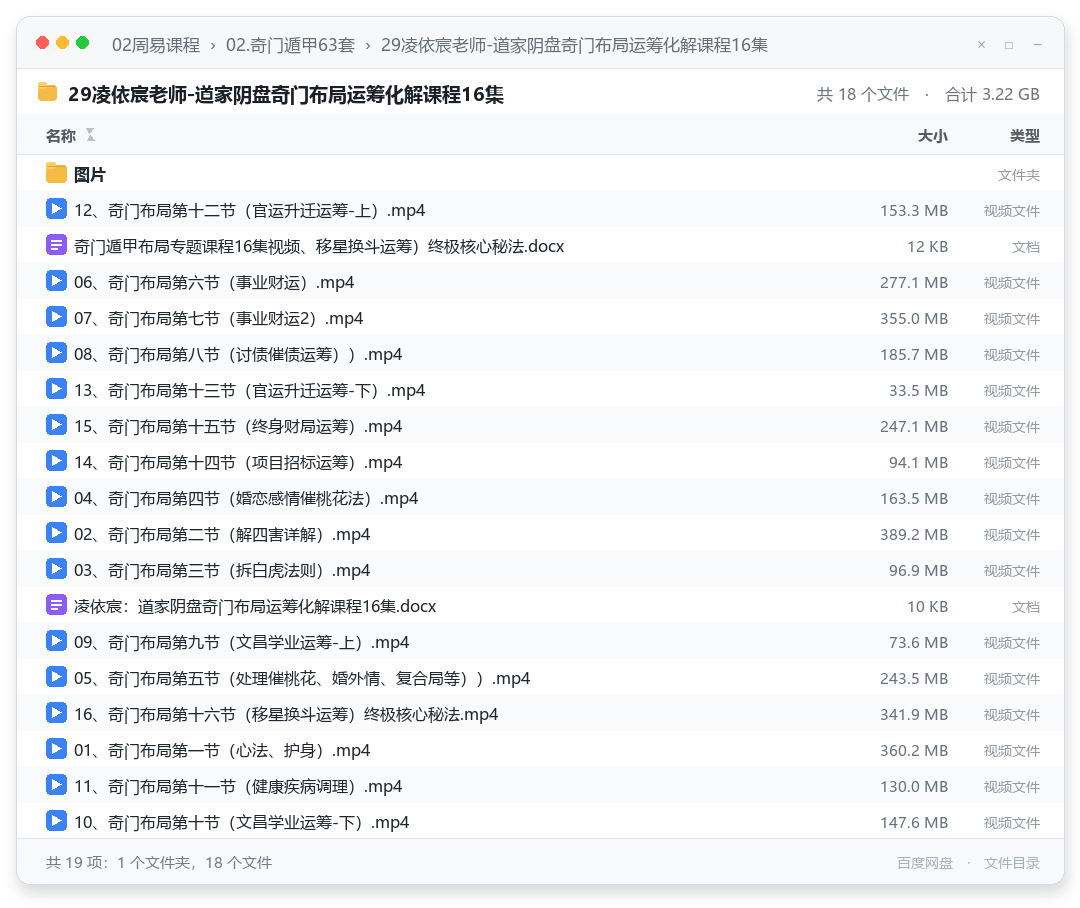
Task: Click the video icon for 03、奇门布局第三节
Action: tap(56, 569)
